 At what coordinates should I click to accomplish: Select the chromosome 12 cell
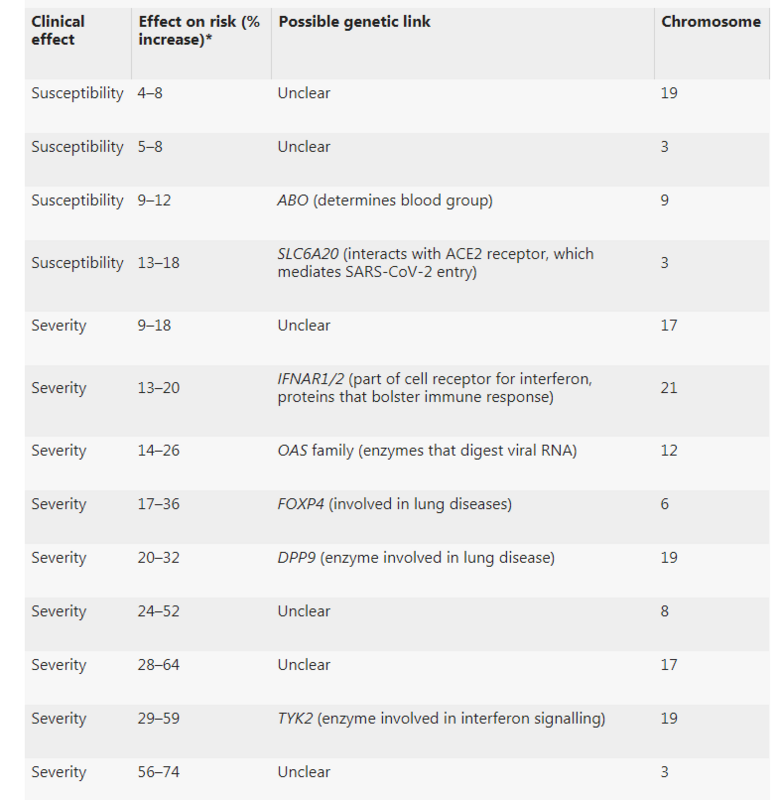669,451
